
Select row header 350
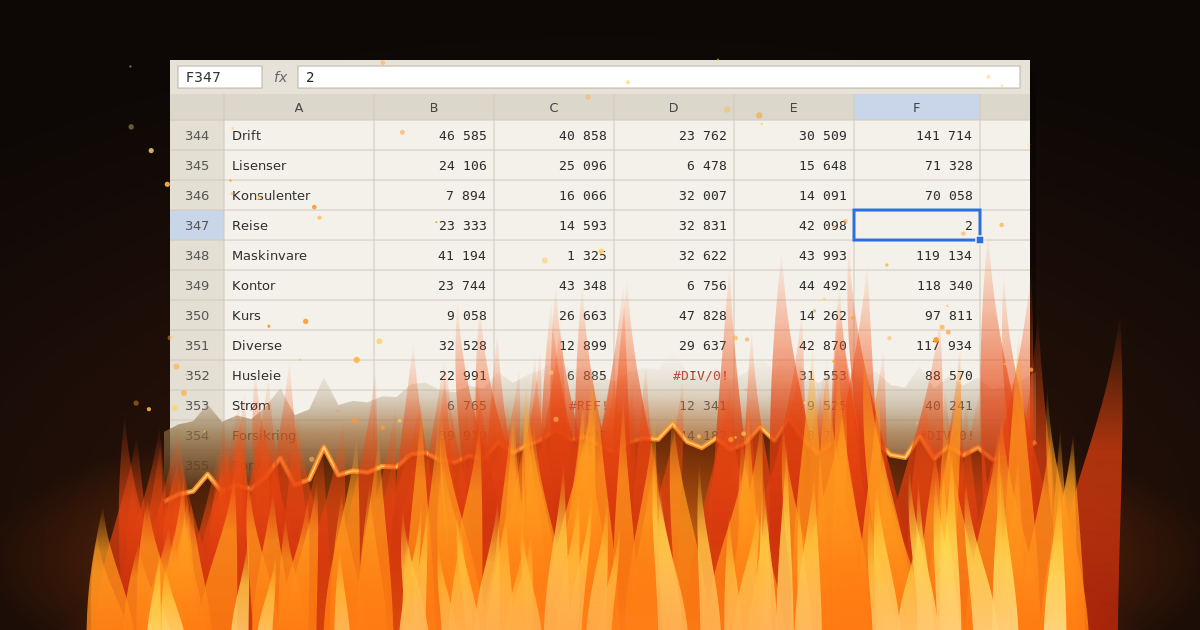[x=197, y=316]
